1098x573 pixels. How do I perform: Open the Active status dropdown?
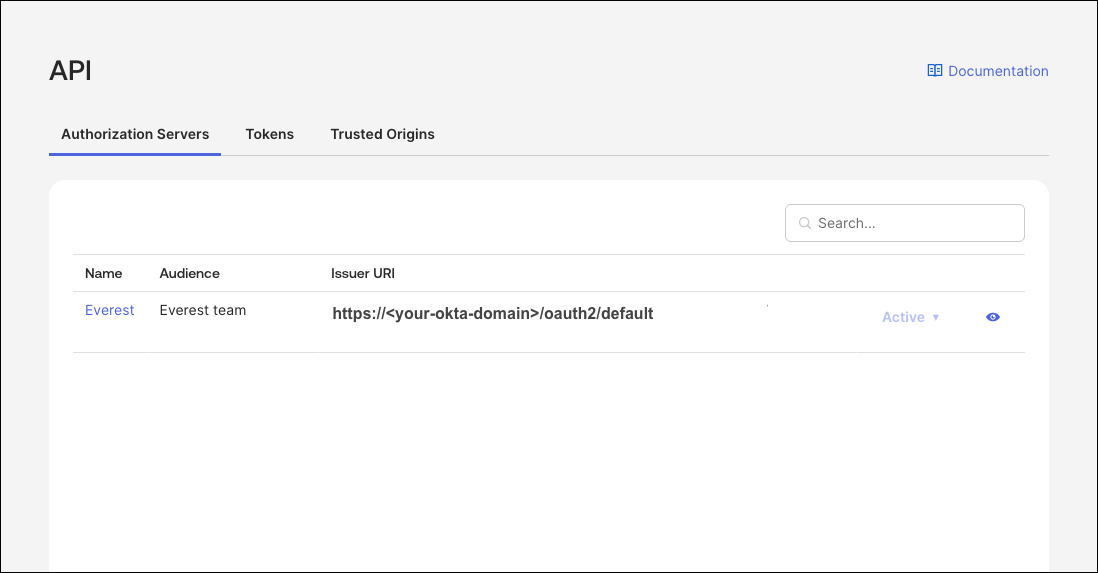click(910, 317)
